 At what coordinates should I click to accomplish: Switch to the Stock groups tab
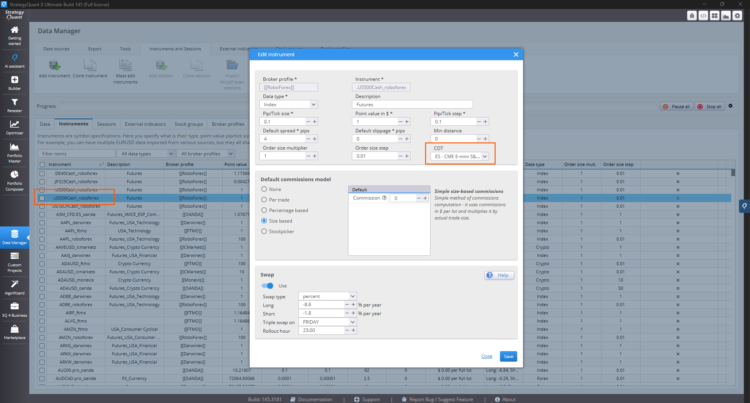(x=188, y=124)
